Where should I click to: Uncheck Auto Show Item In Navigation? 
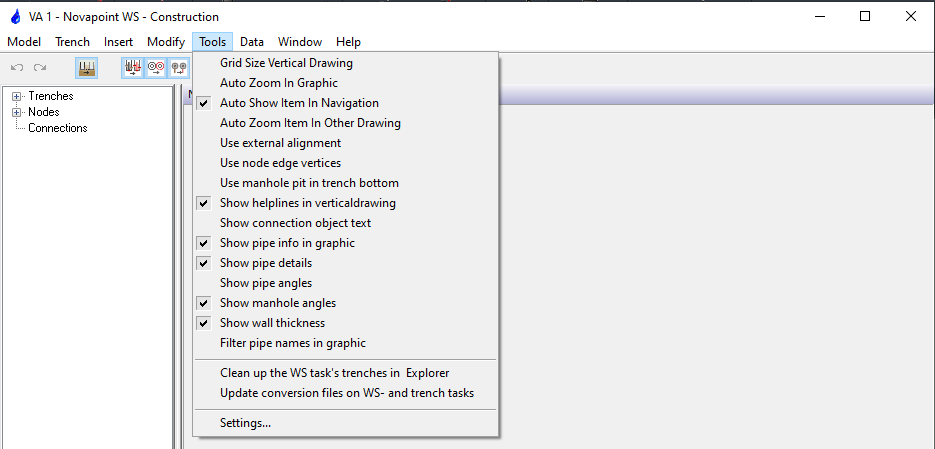click(299, 103)
